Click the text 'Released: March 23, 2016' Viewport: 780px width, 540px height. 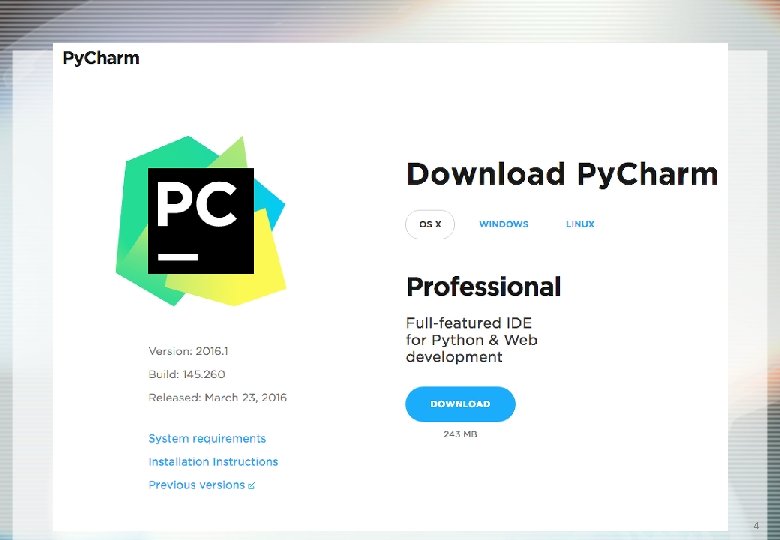217,397
